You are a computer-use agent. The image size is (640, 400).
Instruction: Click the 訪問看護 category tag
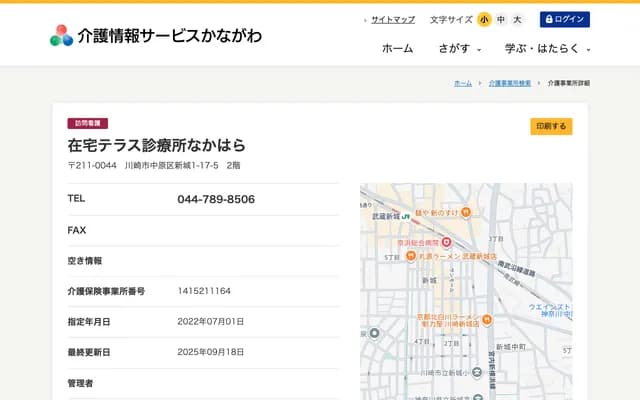click(88, 123)
